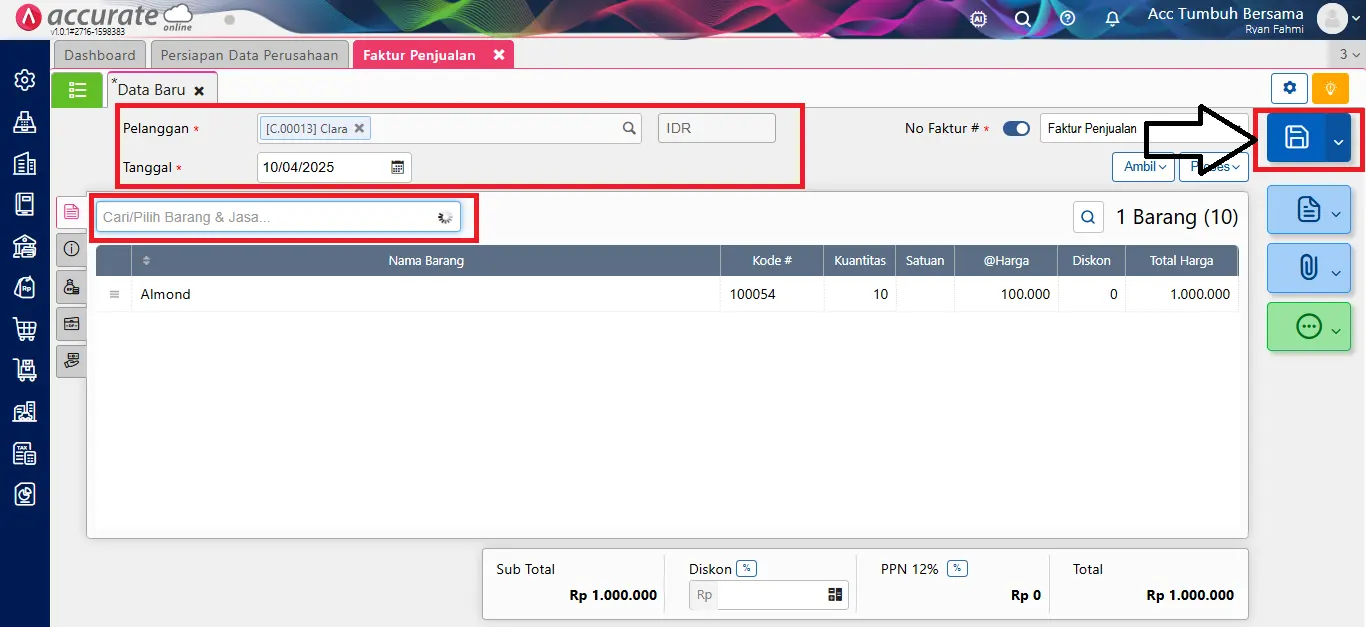The width and height of the screenshot is (1366, 627).
Task: Toggle the Diskon percent button
Action: tap(746, 568)
